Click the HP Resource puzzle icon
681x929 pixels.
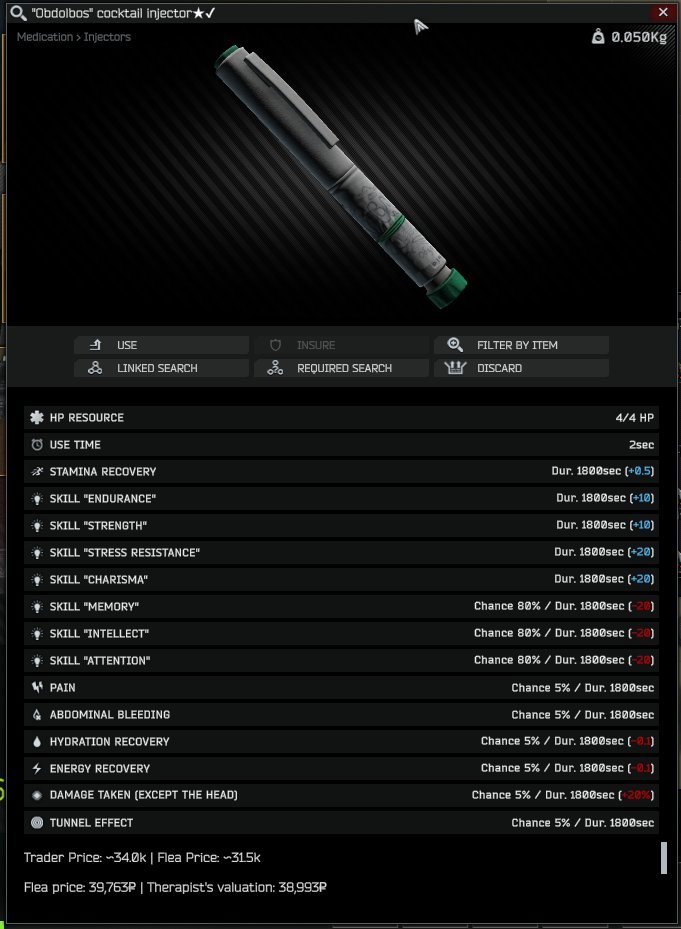[x=37, y=418]
